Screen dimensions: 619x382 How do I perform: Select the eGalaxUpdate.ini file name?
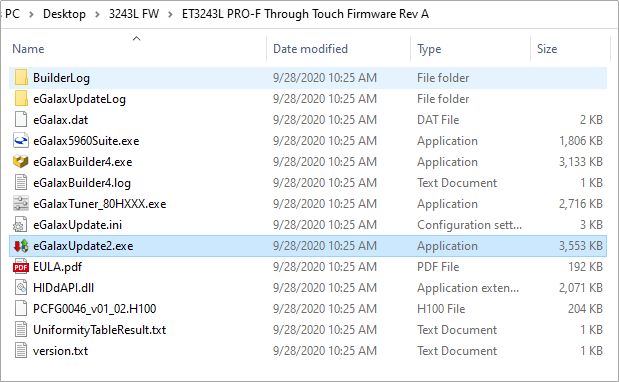(x=77, y=225)
